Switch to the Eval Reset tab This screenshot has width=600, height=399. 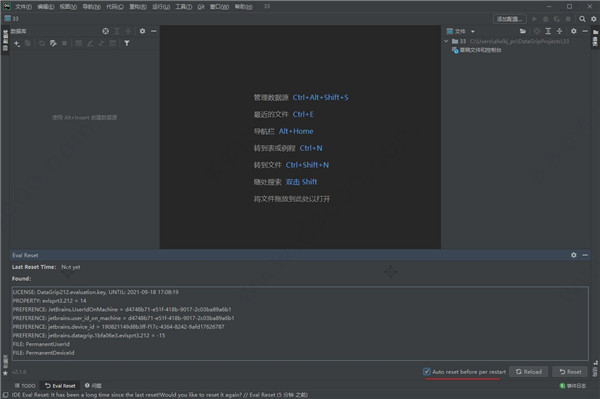60,386
